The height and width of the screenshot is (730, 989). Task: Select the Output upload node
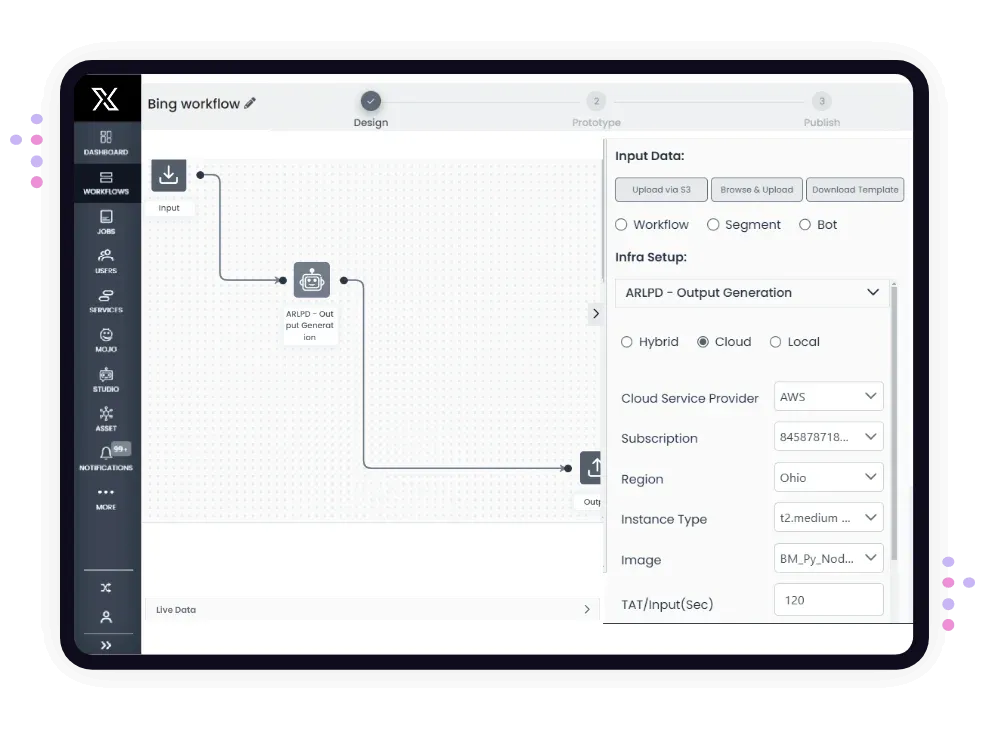tap(591, 468)
